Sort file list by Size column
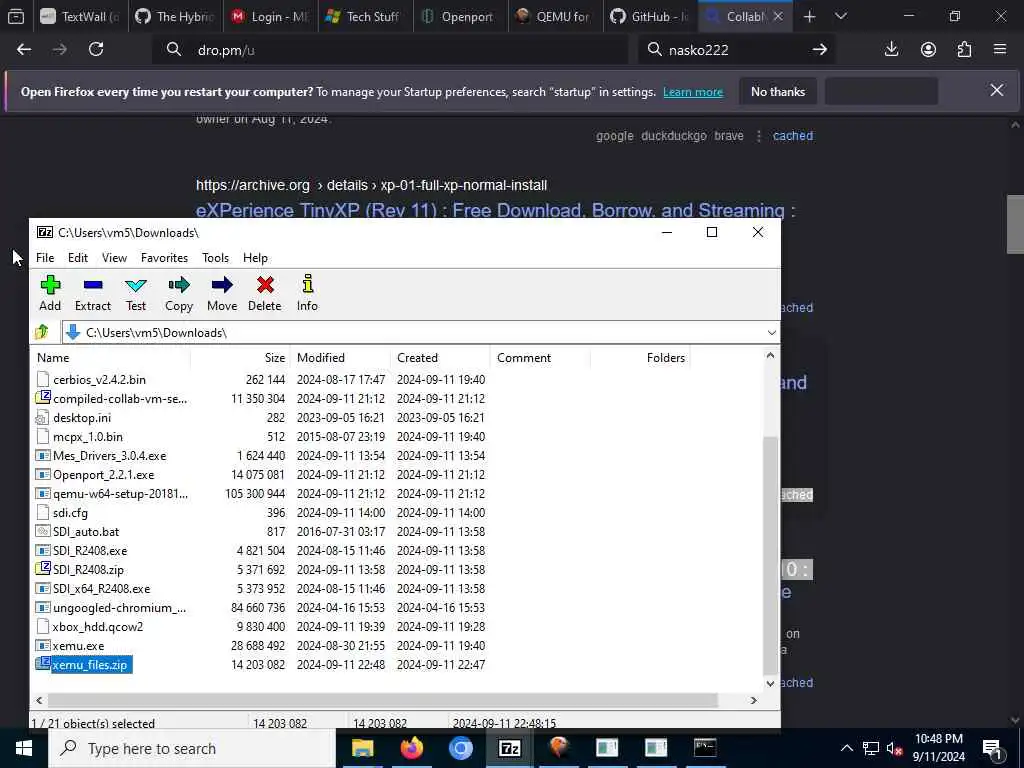Image resolution: width=1024 pixels, height=768 pixels. (240, 358)
